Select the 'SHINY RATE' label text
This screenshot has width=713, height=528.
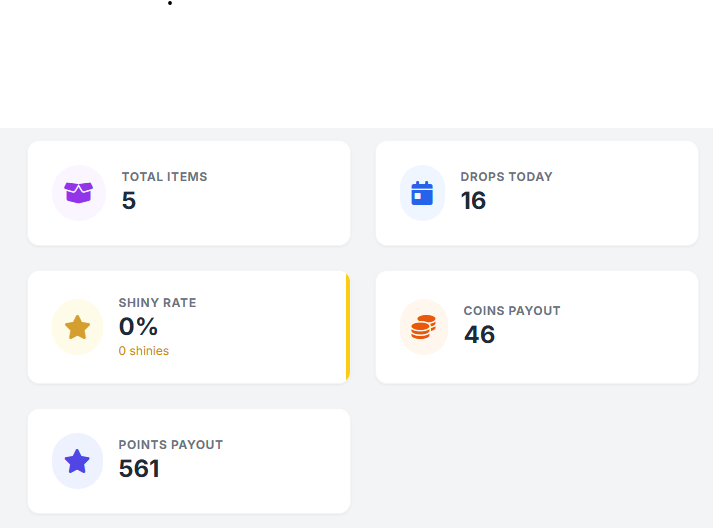(157, 303)
